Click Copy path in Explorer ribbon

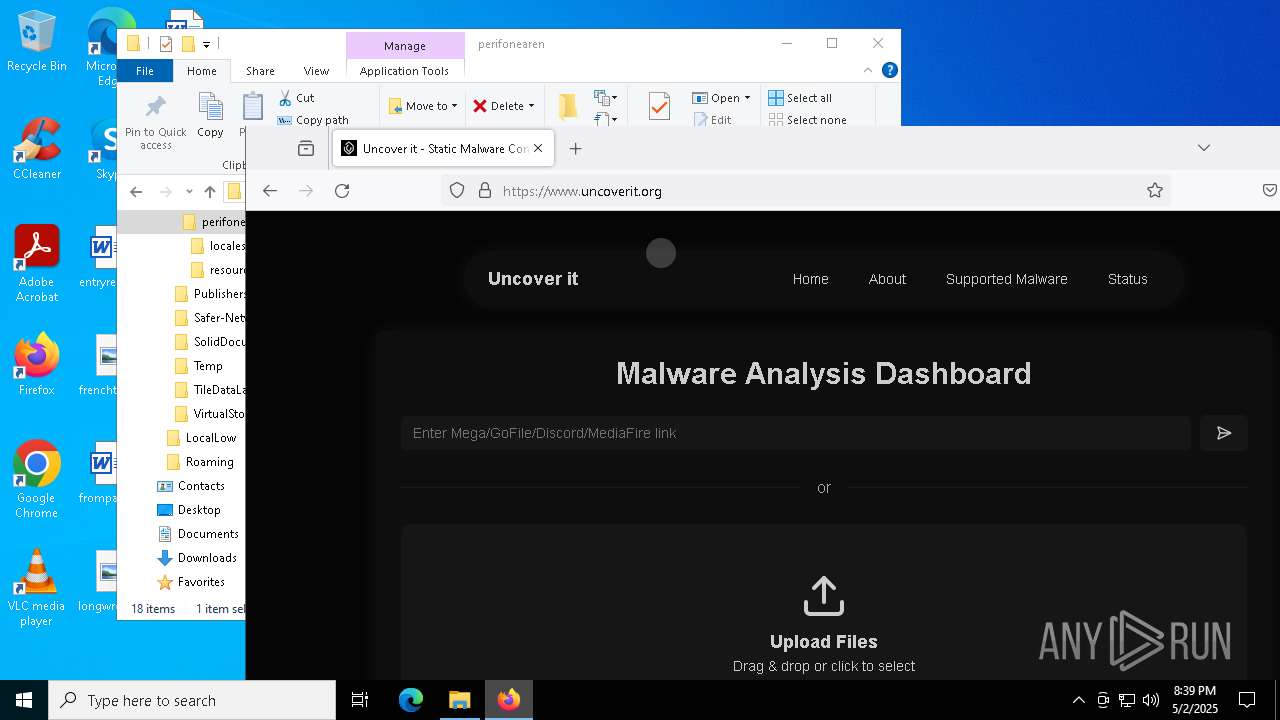click(x=312, y=120)
